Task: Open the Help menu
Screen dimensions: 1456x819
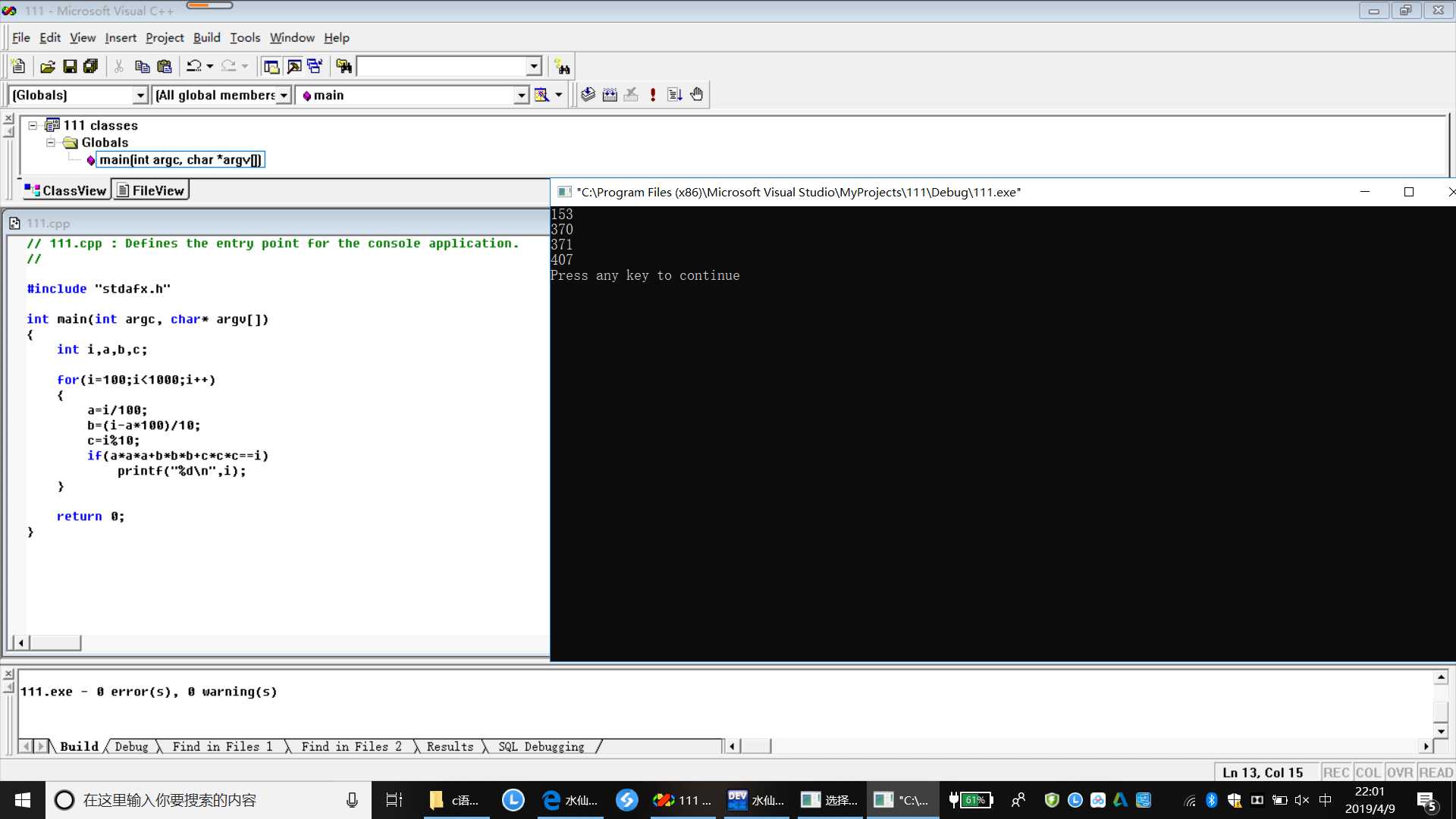Action: tap(337, 38)
